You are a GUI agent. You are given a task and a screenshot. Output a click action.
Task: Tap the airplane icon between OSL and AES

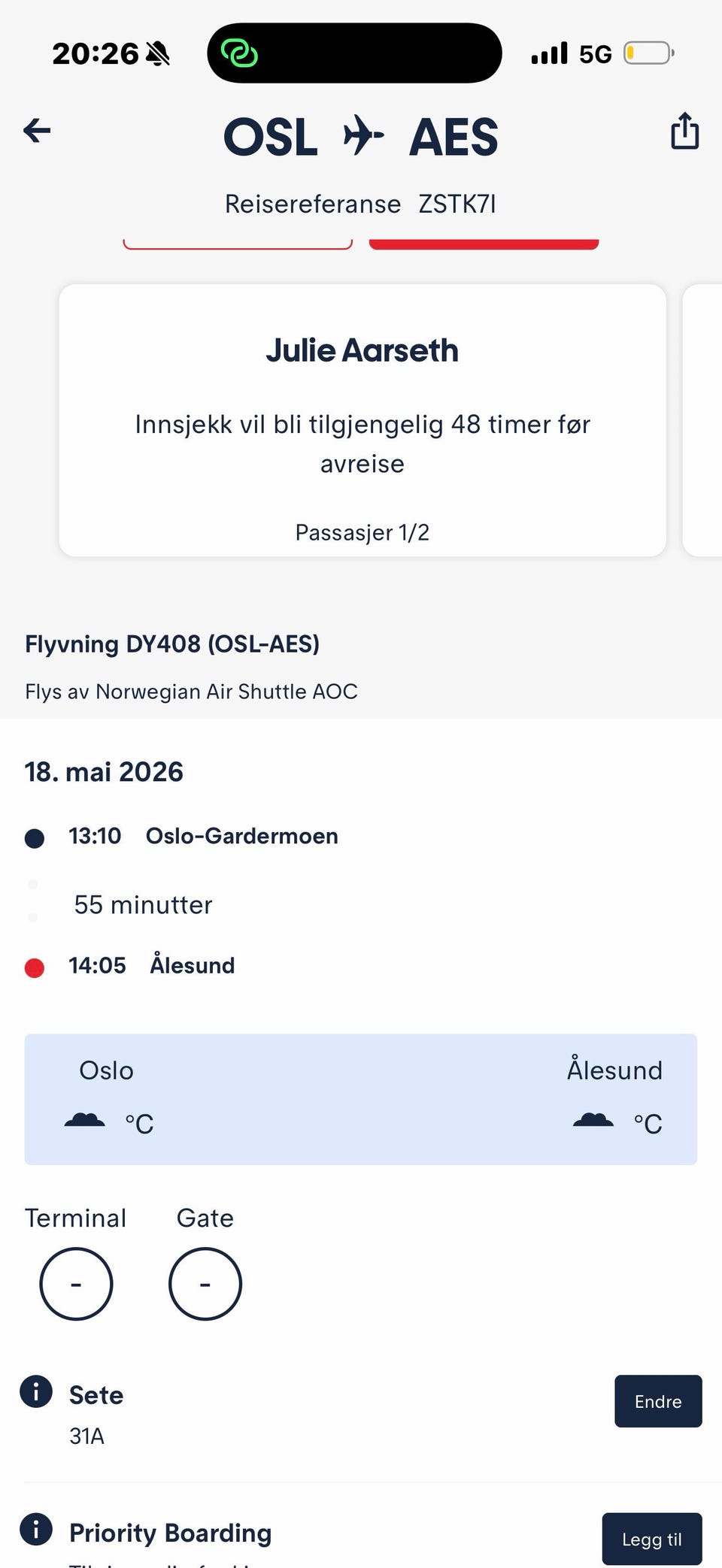click(363, 136)
